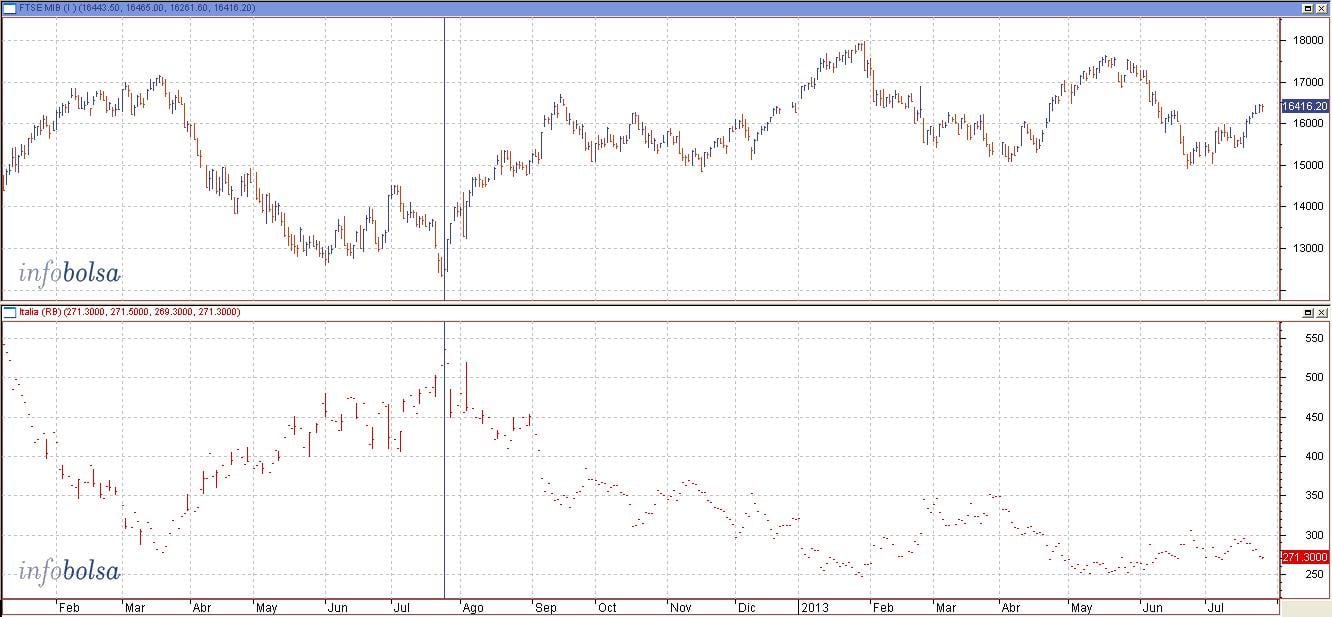
Task: Click the 550 level on the spread axis
Action: [x=1299, y=338]
